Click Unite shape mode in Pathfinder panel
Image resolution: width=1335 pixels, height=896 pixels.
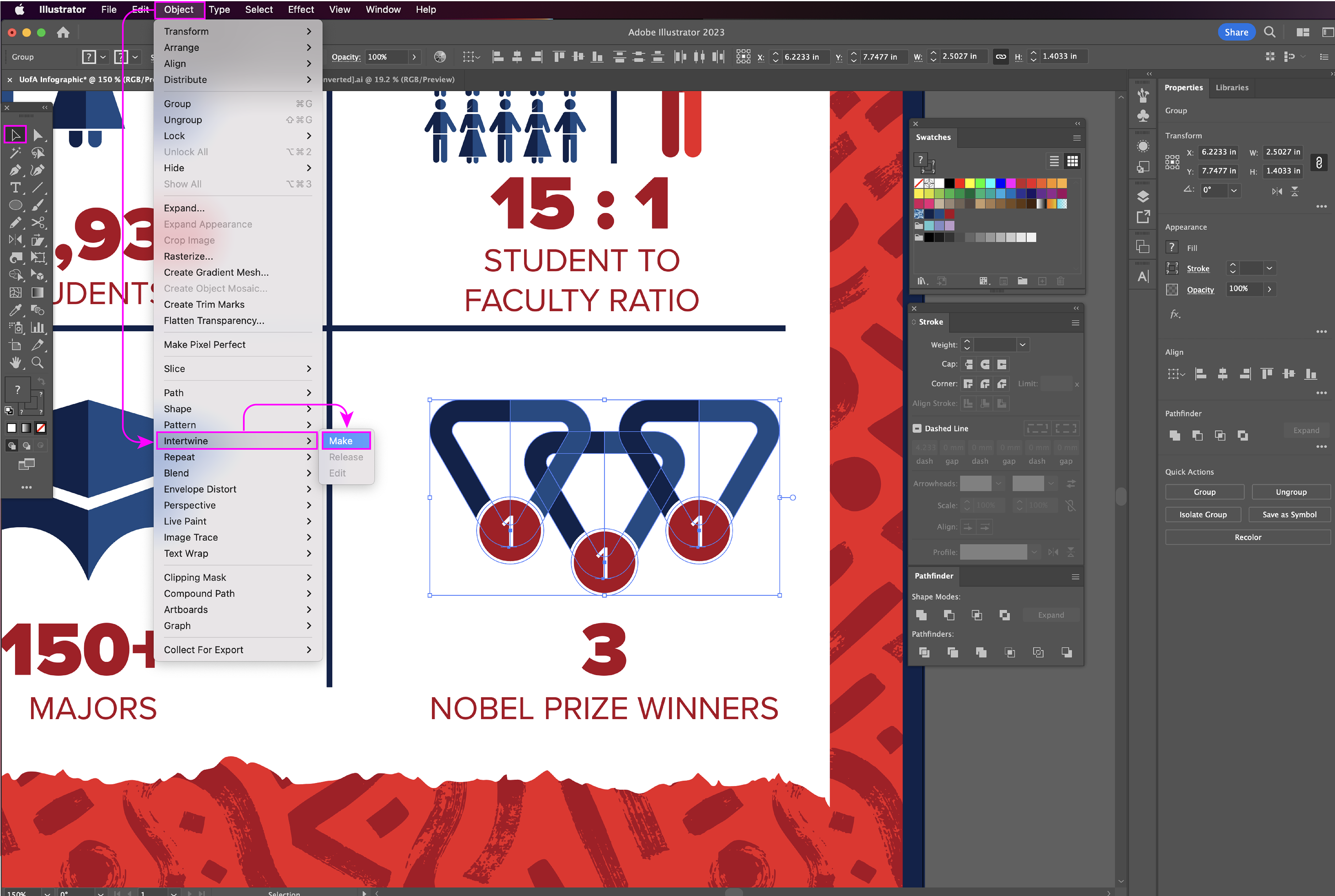pyautogui.click(x=921, y=615)
